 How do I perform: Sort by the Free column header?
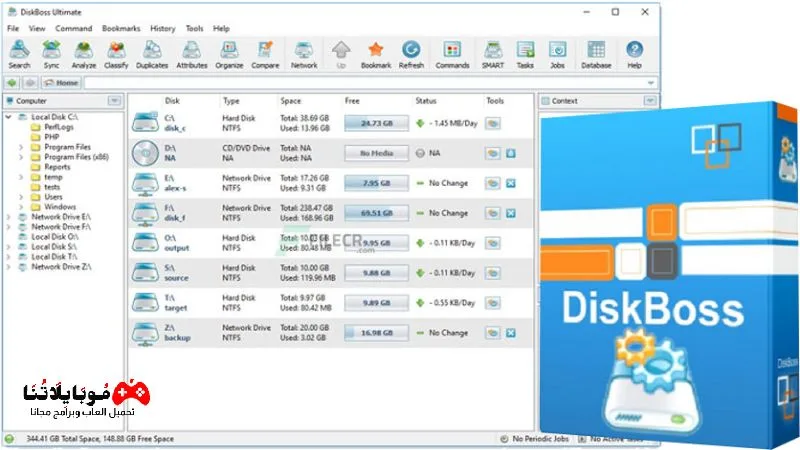[352, 101]
